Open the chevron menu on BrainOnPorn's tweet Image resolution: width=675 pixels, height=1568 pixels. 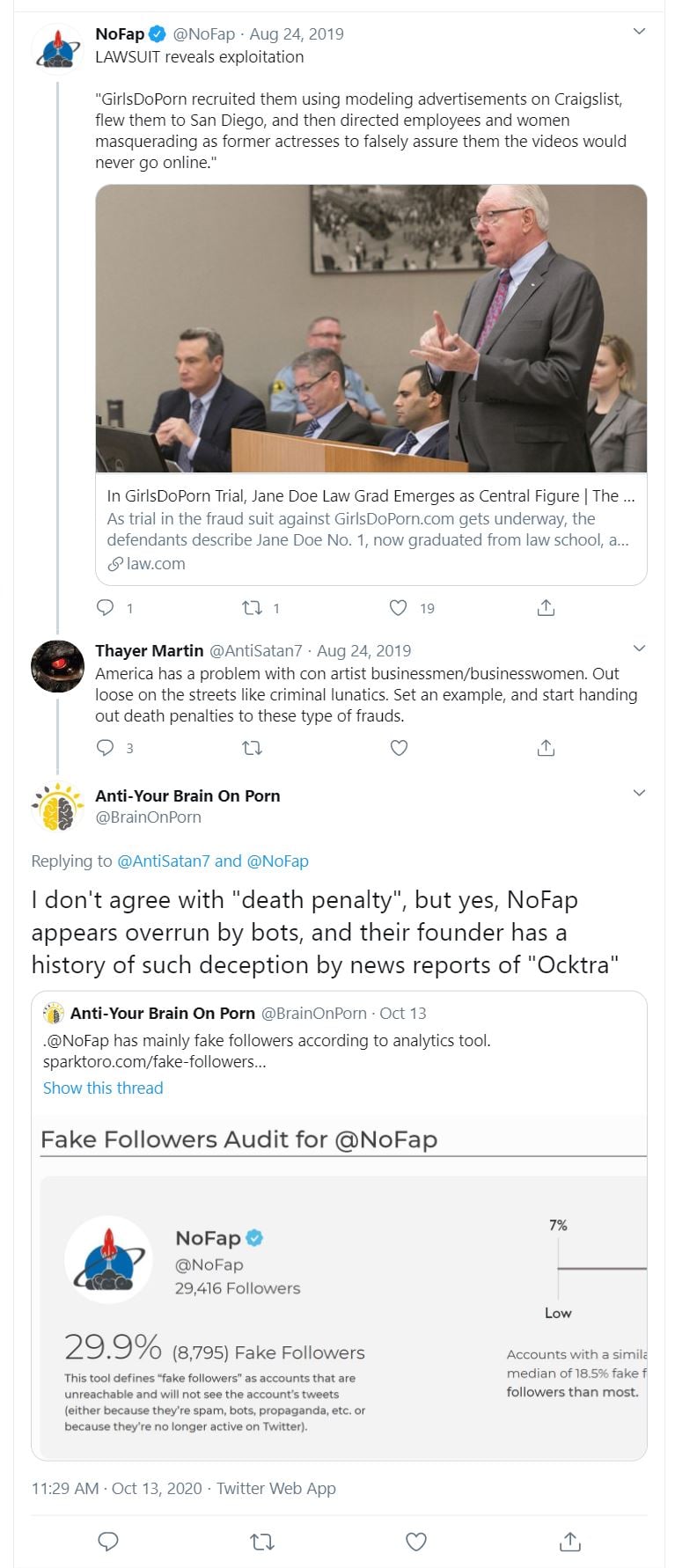640,794
